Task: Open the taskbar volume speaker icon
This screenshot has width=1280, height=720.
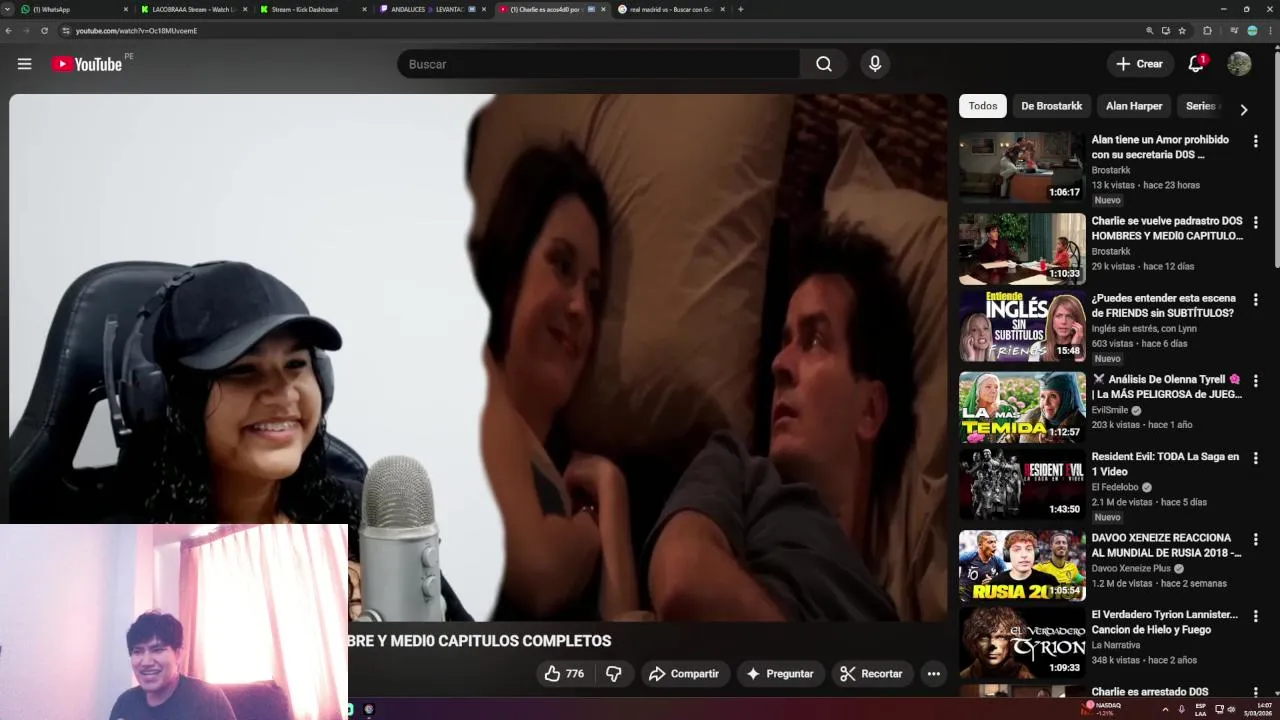Action: (1231, 709)
